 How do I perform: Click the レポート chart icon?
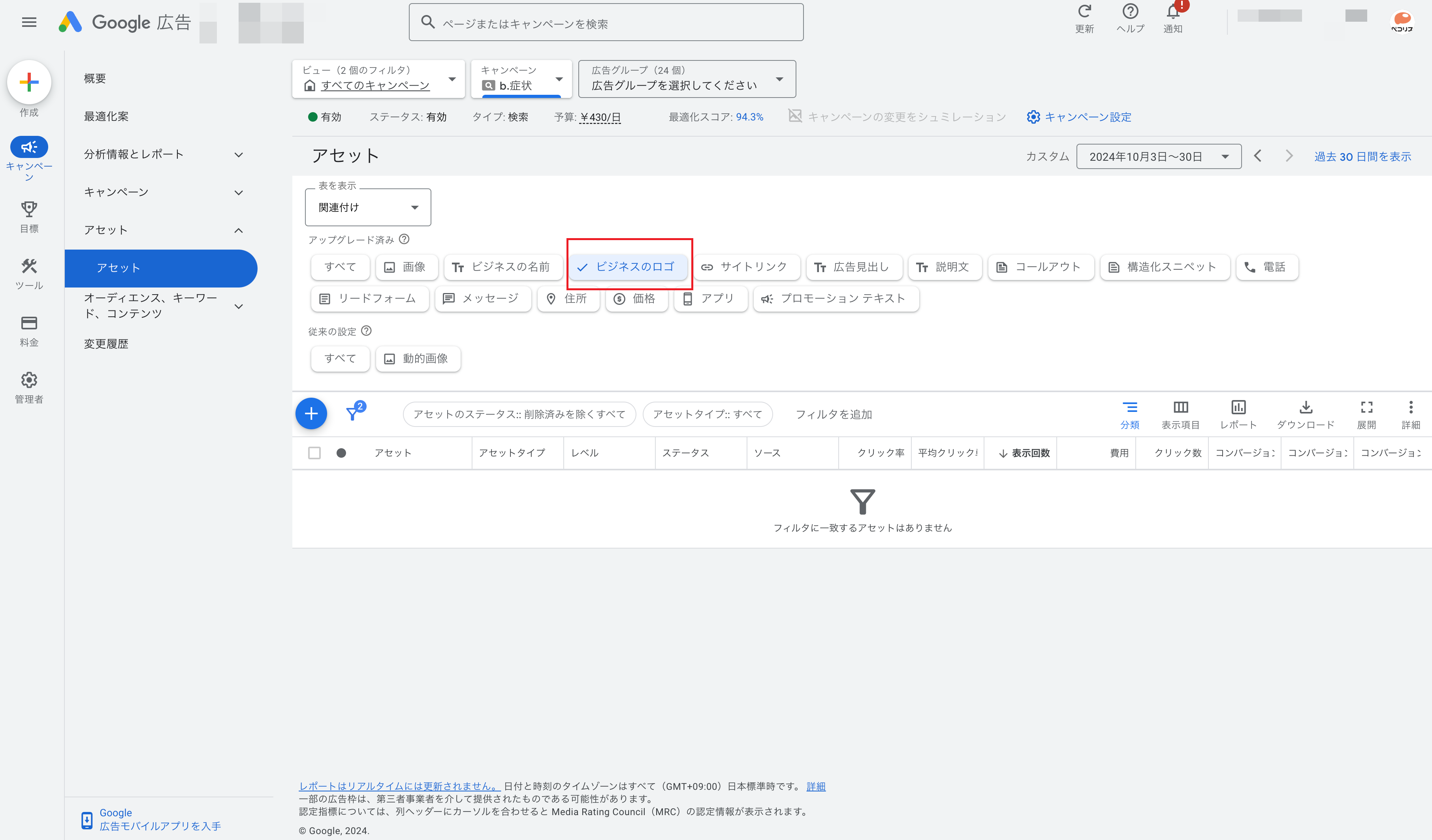(x=1238, y=413)
